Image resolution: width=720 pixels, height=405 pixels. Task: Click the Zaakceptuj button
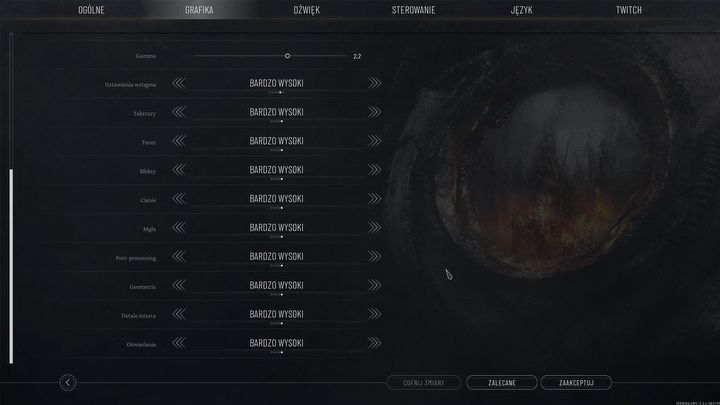tap(576, 382)
